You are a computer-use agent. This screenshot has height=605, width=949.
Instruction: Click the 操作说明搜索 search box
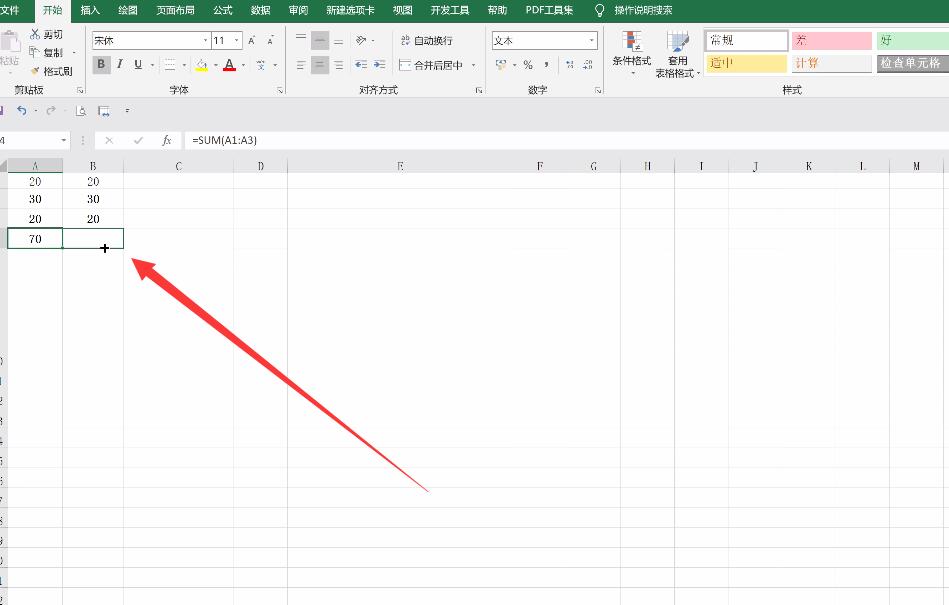tap(643, 10)
